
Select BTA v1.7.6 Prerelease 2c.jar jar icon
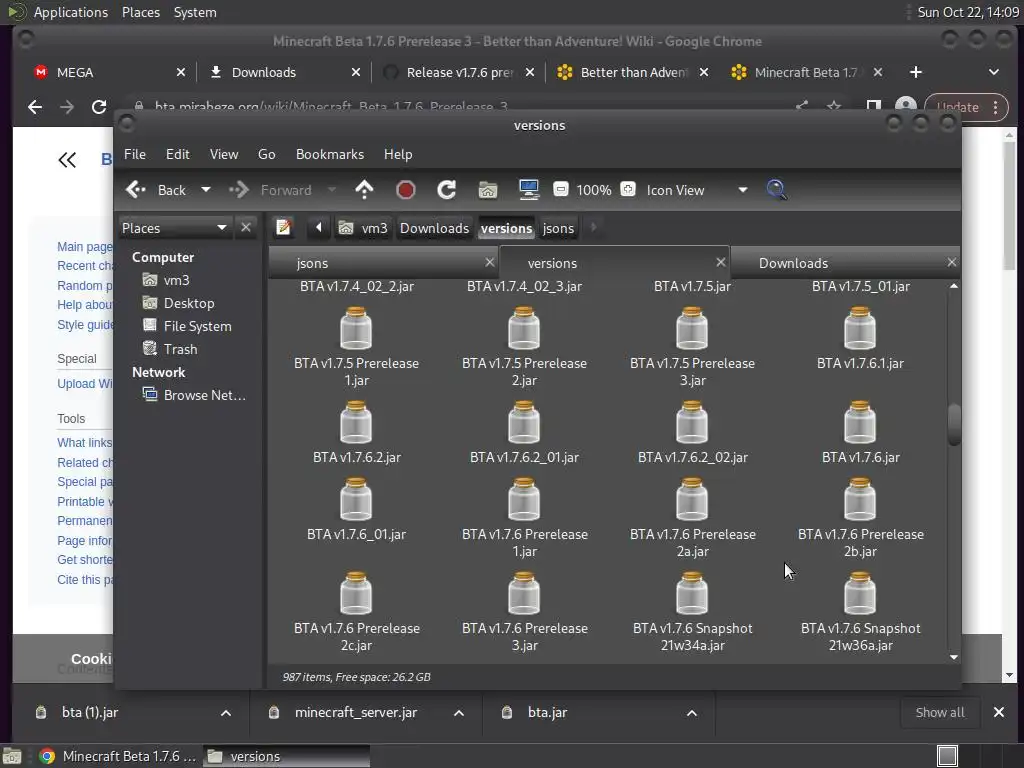[356, 594]
